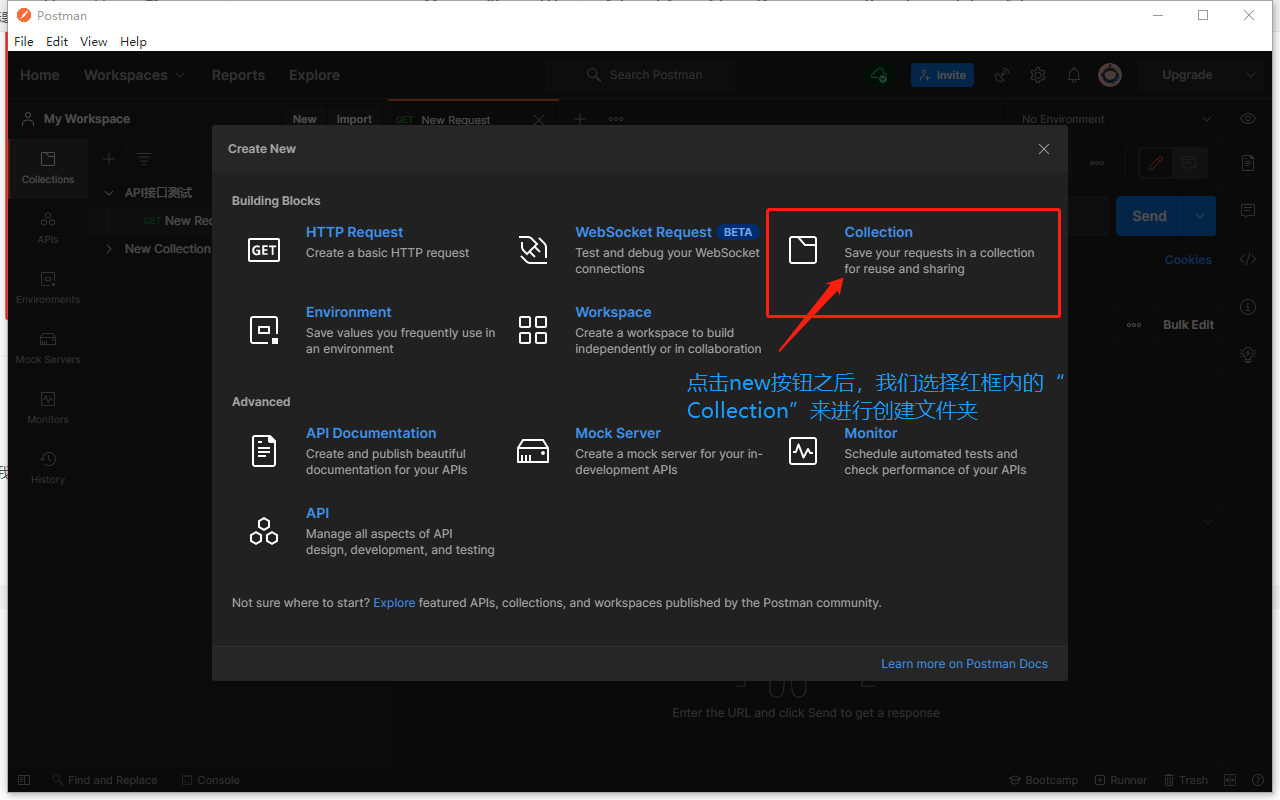Viewport: 1280px width, 800px height.
Task: Click the Workspace grid icon
Action: point(533,330)
